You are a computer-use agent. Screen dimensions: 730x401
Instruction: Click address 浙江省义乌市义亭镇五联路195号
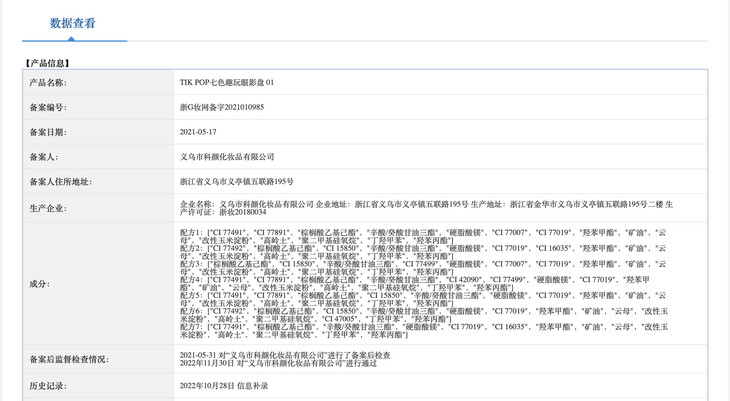237,182
